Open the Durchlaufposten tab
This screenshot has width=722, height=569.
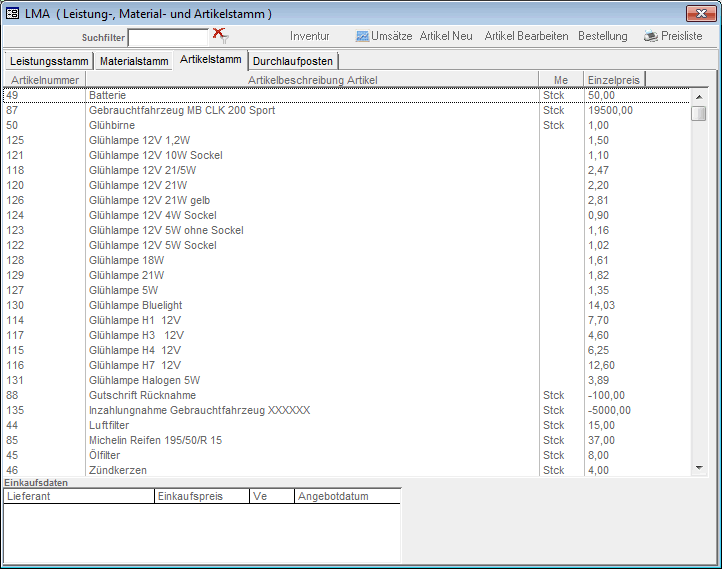coord(293,61)
